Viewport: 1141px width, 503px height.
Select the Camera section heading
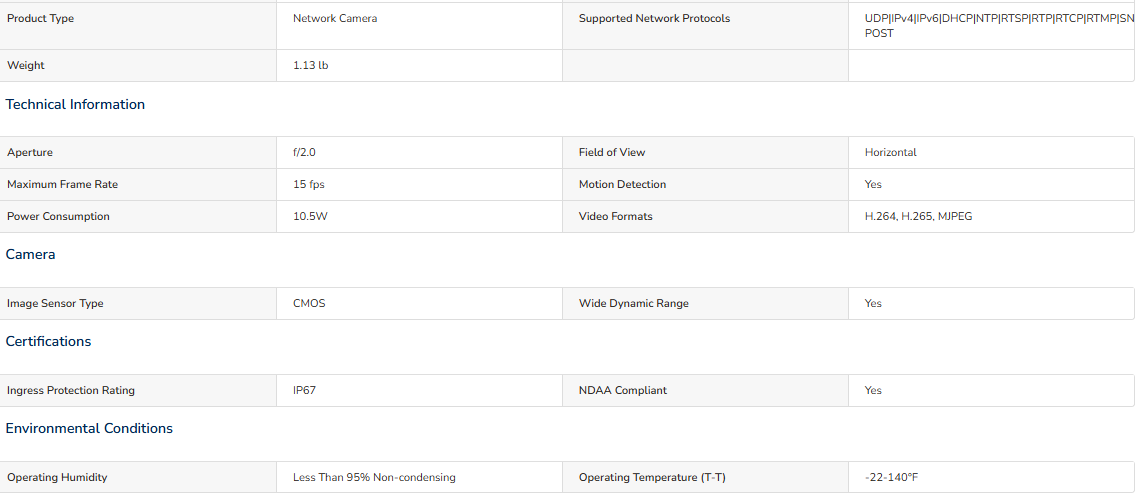[31, 254]
